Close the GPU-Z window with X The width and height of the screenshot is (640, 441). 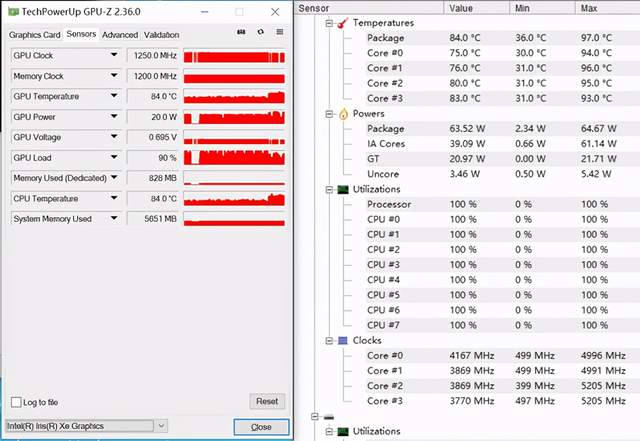tap(275, 12)
